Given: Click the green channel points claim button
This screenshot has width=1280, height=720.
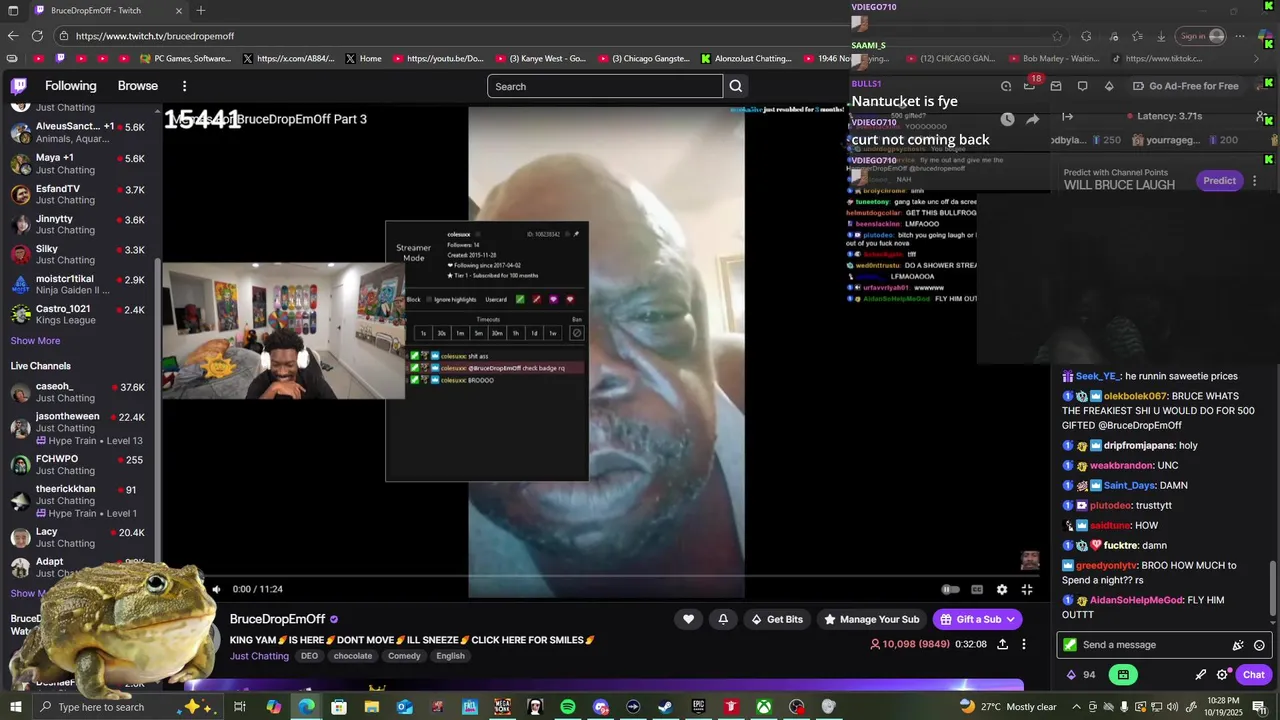Looking at the screenshot, I should 1123,675.
